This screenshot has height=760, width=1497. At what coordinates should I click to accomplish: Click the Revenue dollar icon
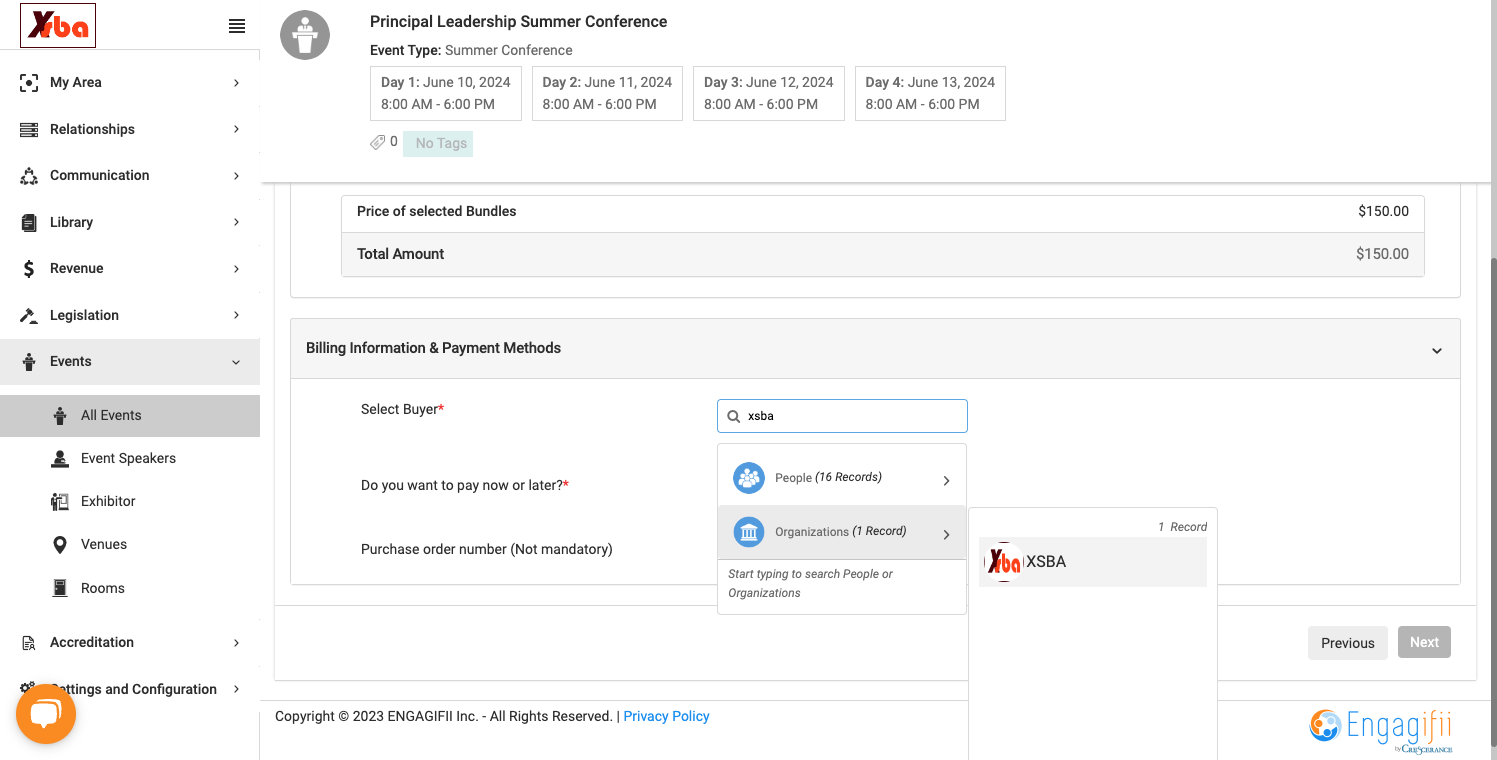coord(29,269)
